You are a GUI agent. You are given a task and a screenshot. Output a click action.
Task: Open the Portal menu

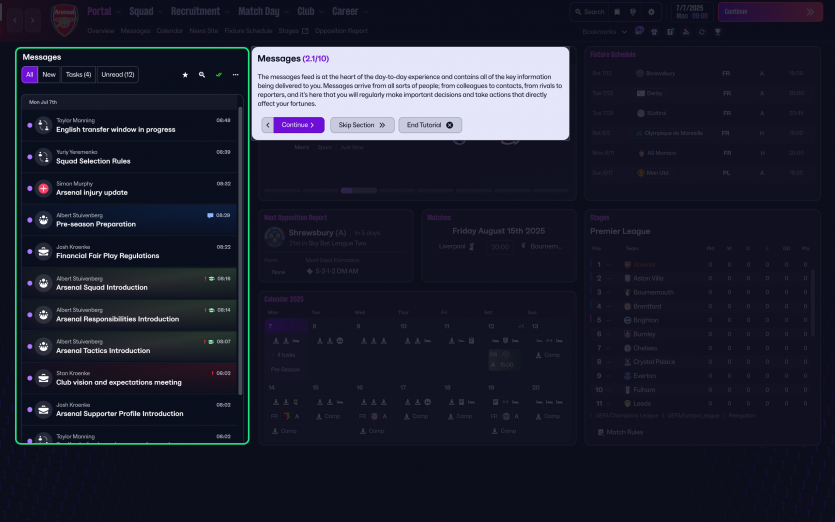[x=104, y=12]
